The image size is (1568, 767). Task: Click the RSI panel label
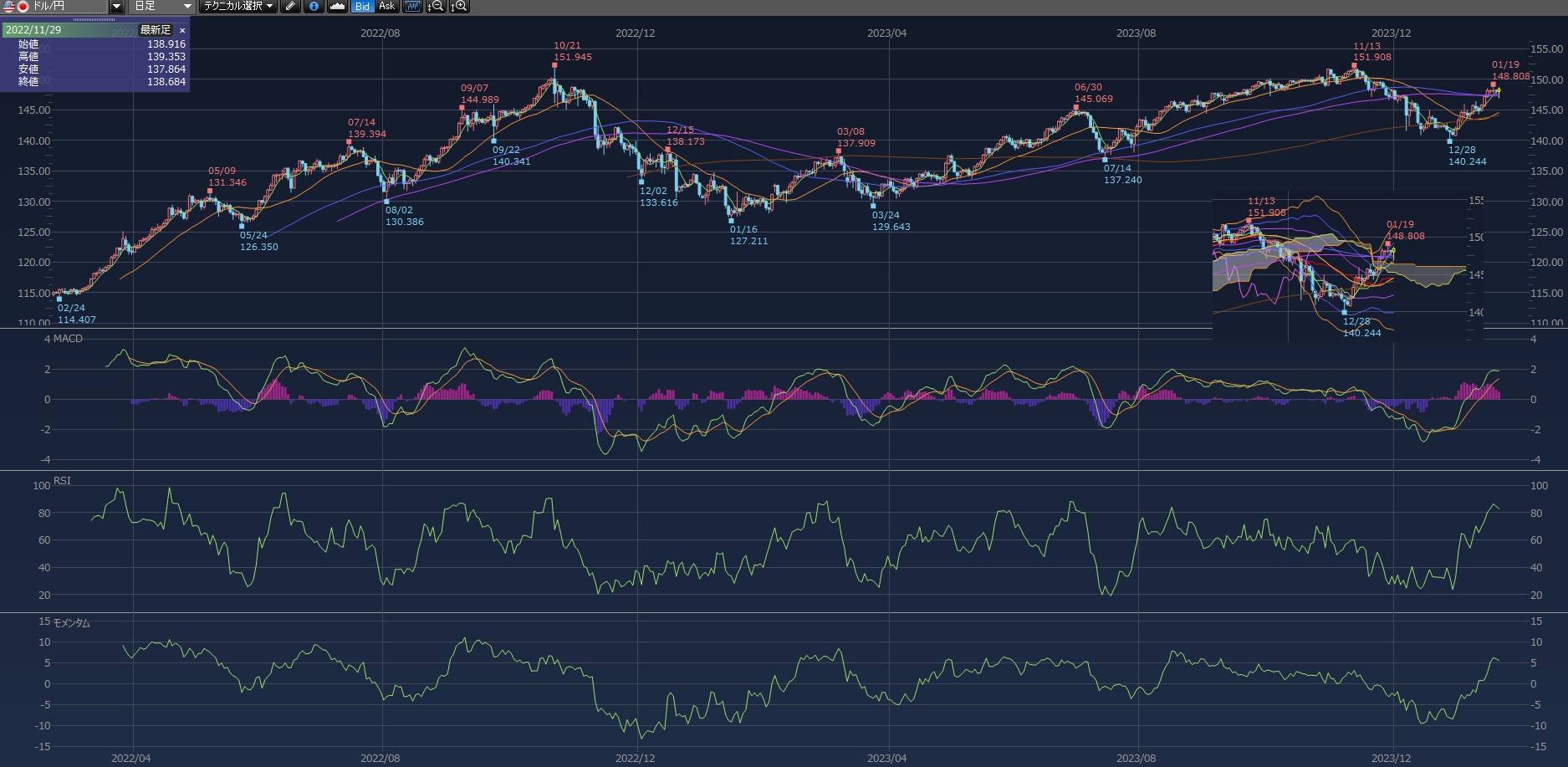pyautogui.click(x=62, y=481)
